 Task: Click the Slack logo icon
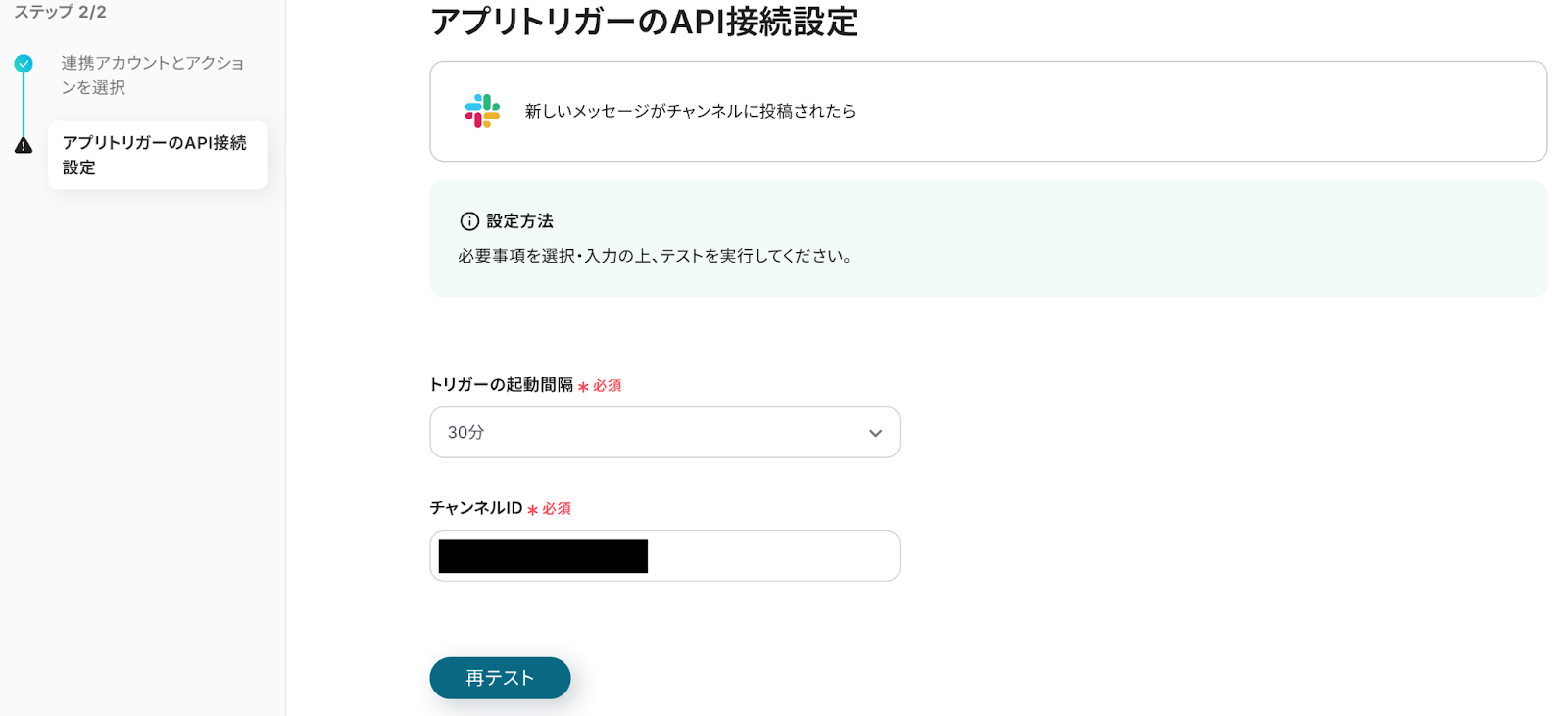pyautogui.click(x=482, y=111)
